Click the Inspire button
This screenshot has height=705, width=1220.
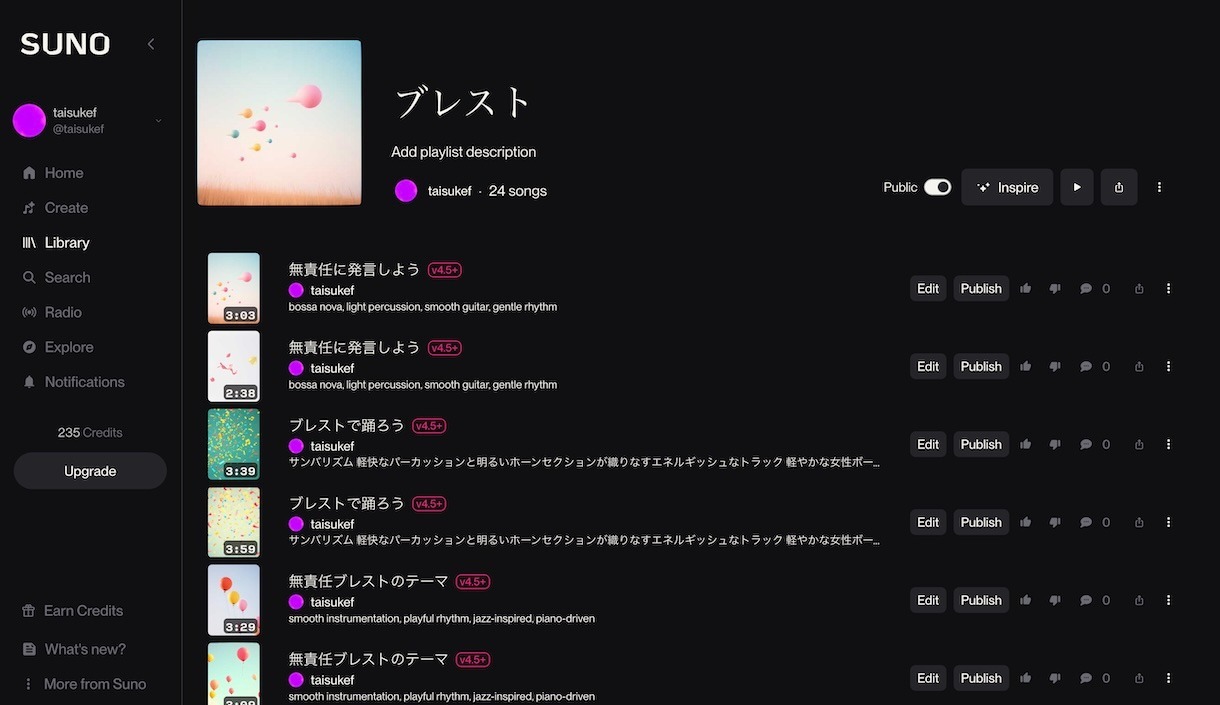(x=1007, y=187)
